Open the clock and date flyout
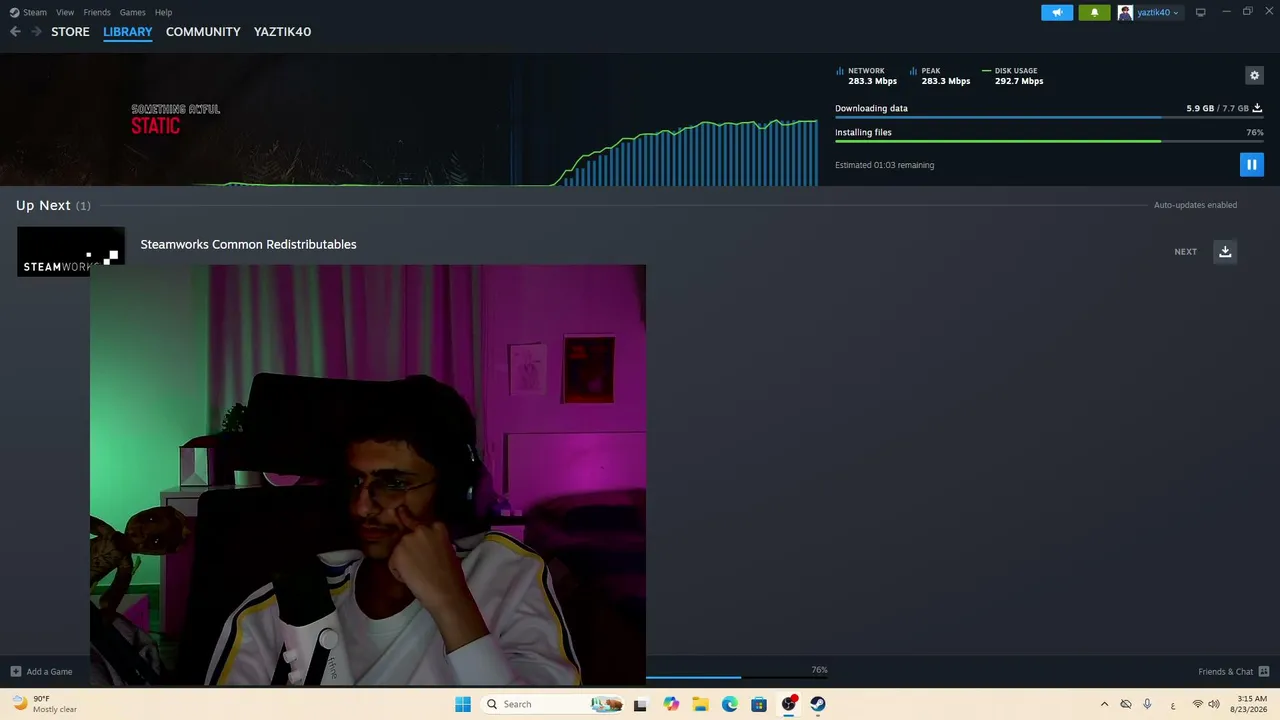 1252,704
